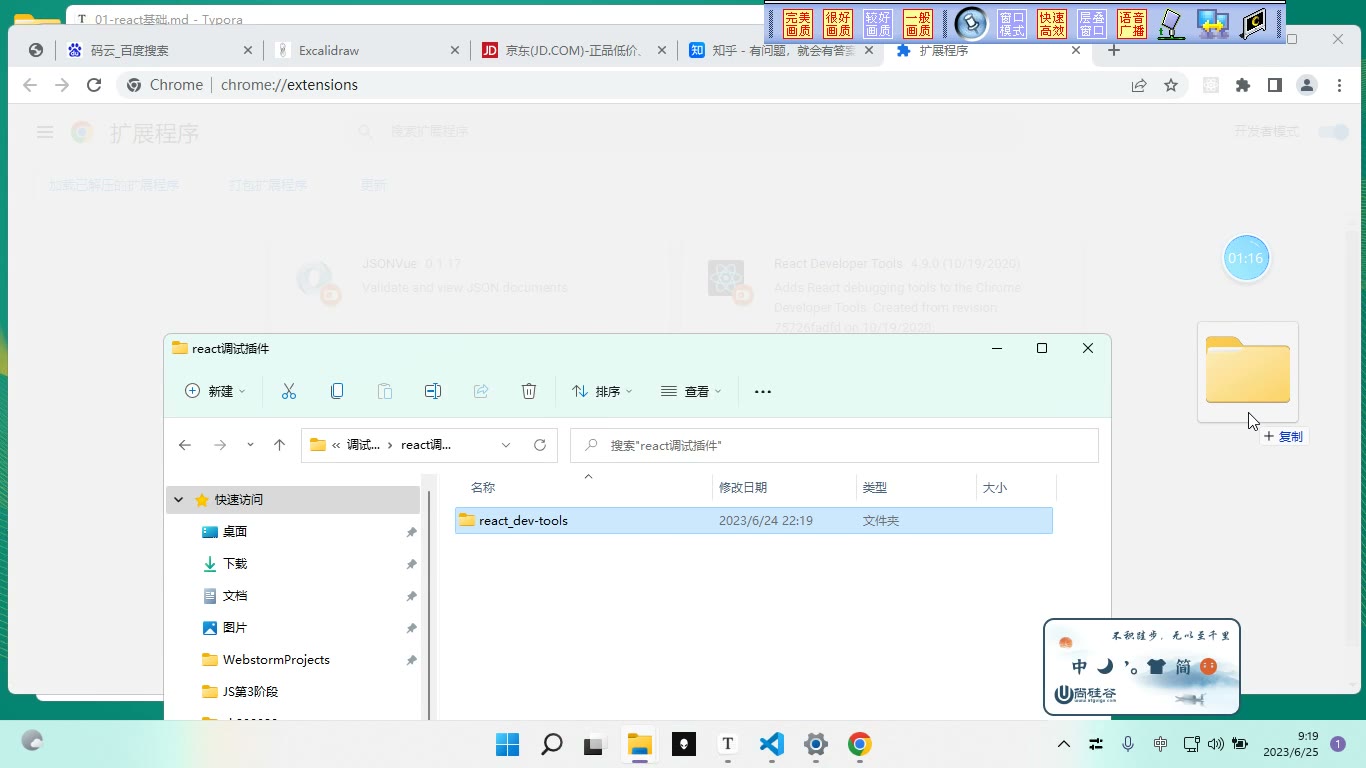1366x768 pixels.
Task: Open the Chrome profile avatar
Action: pos(1307,85)
